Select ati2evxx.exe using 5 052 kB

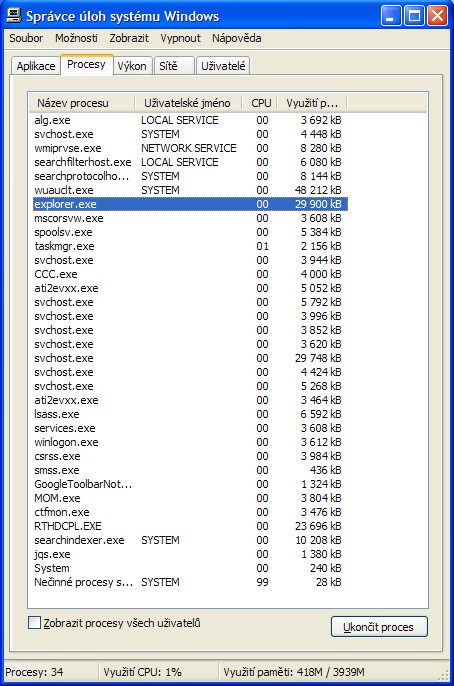190,288
